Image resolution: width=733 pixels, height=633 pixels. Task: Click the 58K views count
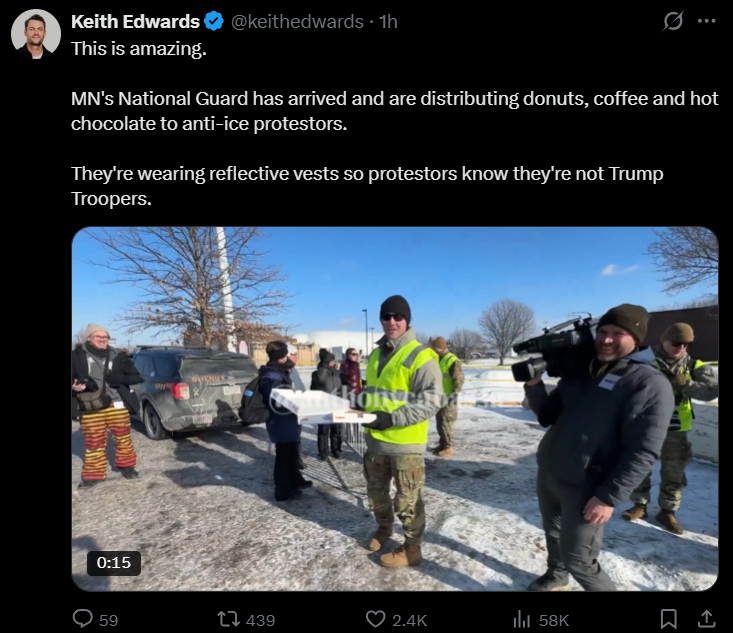tap(554, 620)
